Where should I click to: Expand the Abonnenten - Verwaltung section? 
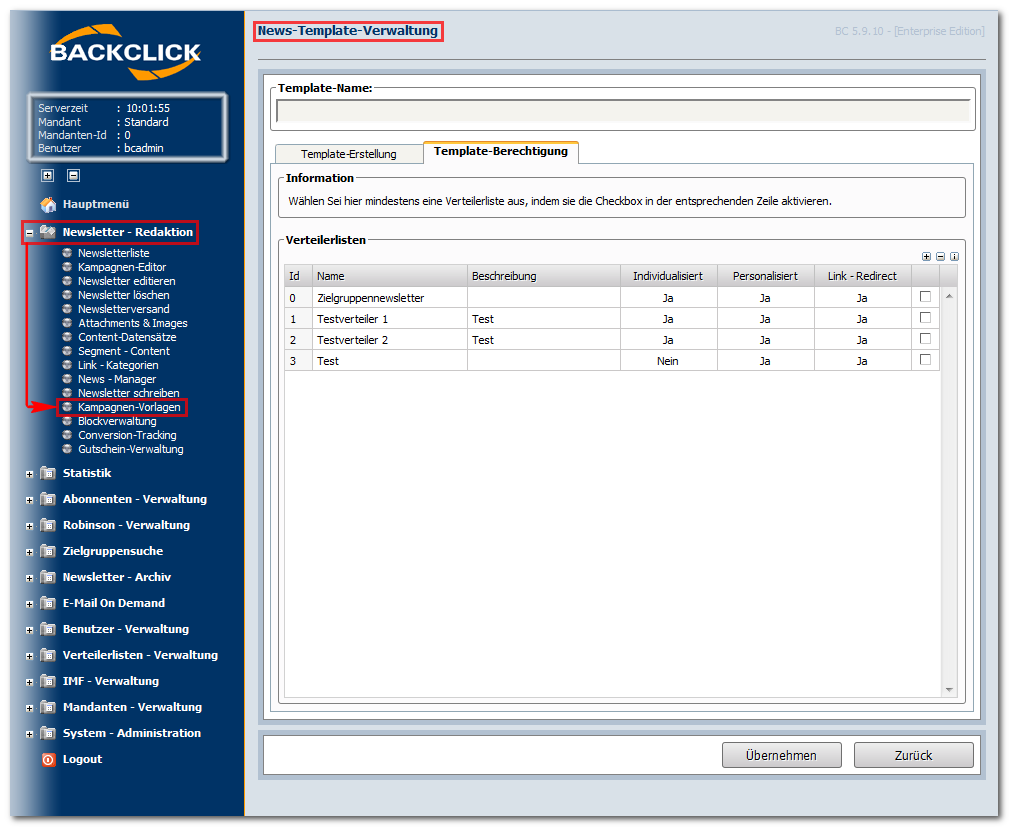pos(30,500)
